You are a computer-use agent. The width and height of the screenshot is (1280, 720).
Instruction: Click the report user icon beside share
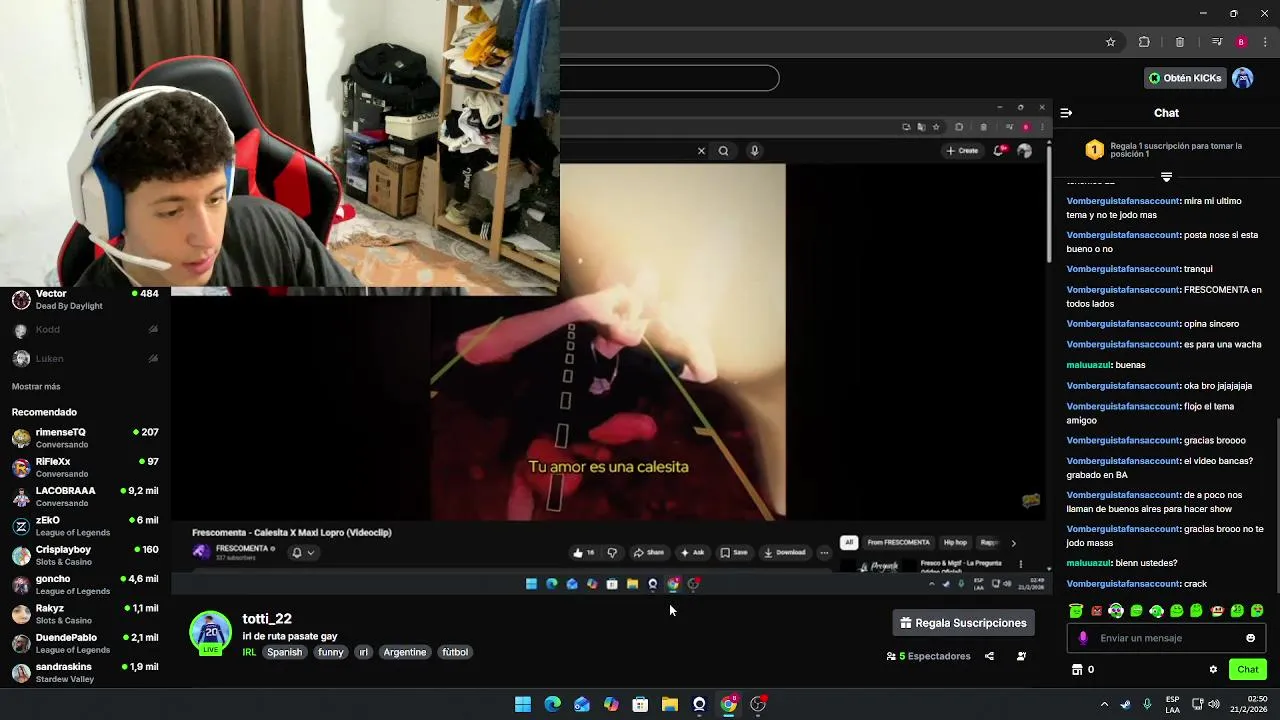pyautogui.click(x=1021, y=656)
